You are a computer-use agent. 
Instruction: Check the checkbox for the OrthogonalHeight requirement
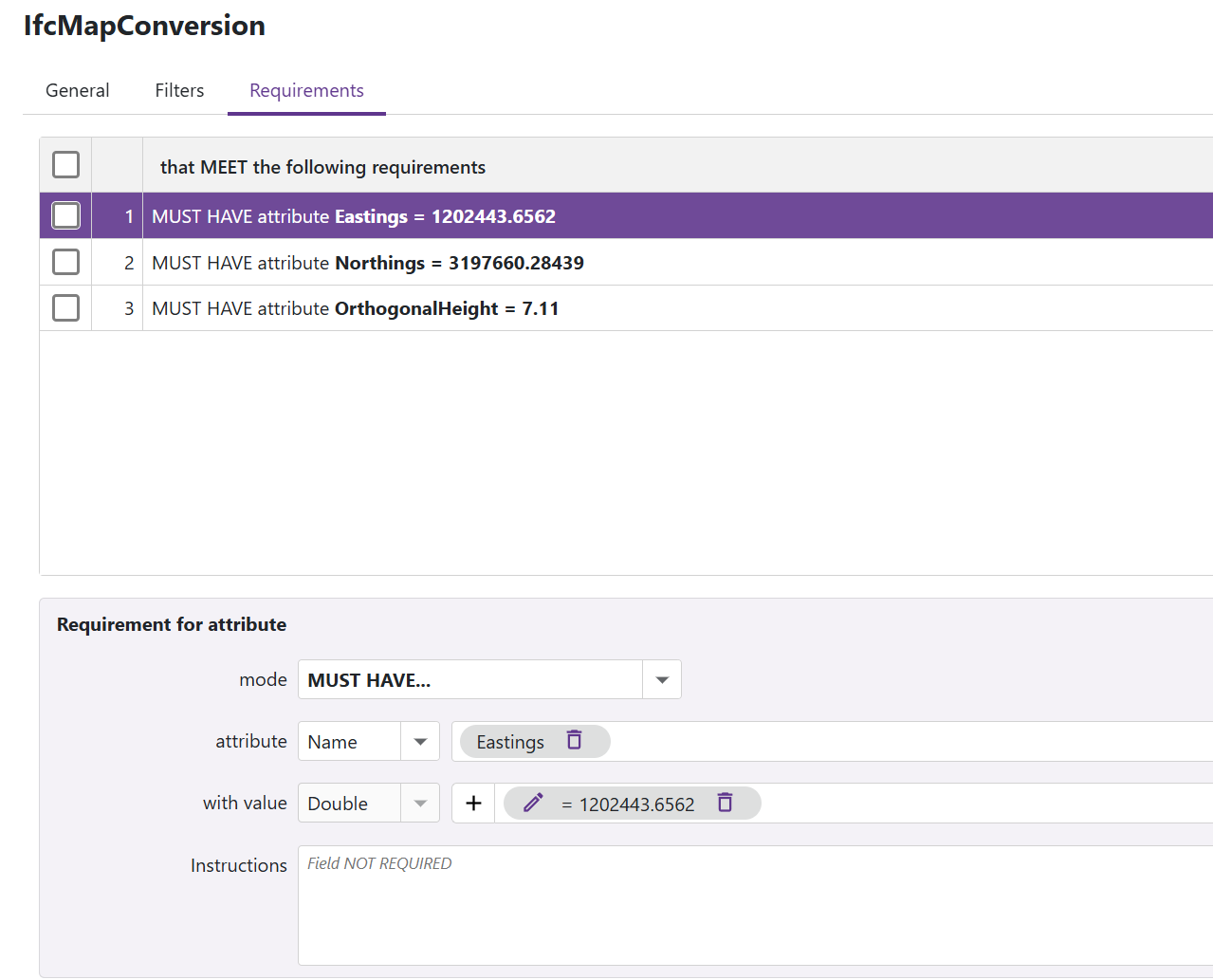coord(64,306)
